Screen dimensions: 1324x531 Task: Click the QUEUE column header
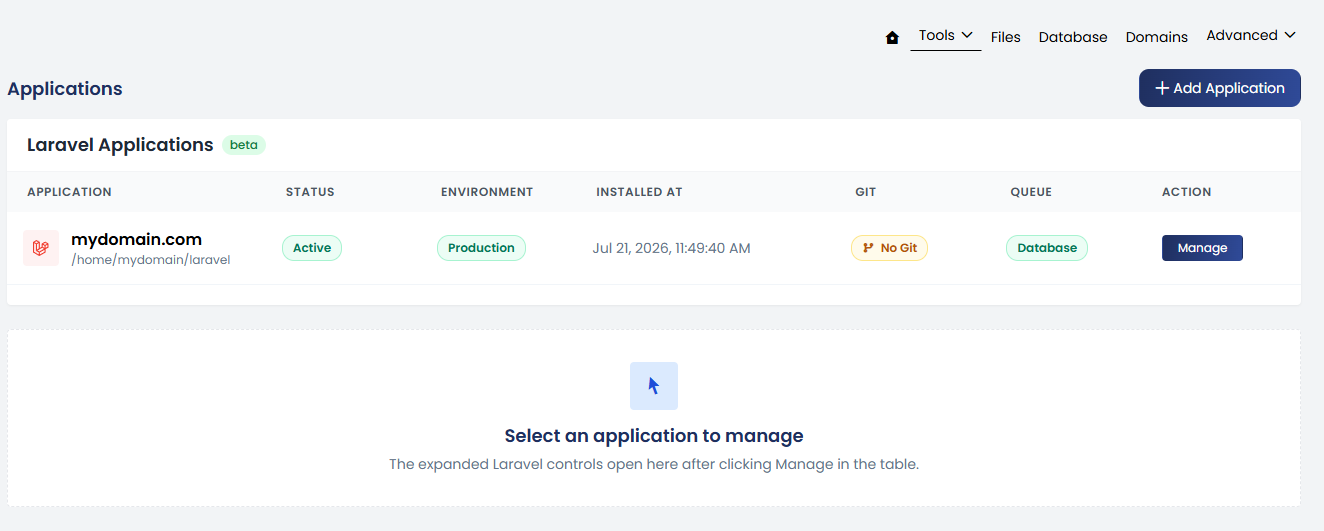(1031, 192)
